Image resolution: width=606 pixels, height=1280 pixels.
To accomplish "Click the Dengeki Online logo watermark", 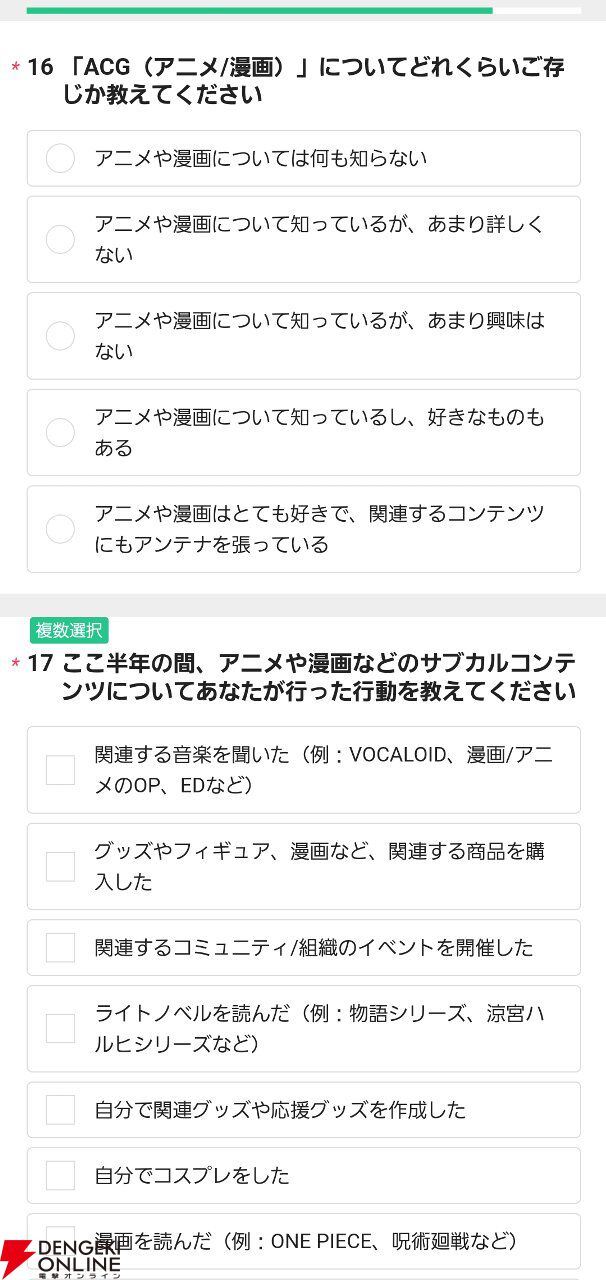I will (x=61, y=1257).
